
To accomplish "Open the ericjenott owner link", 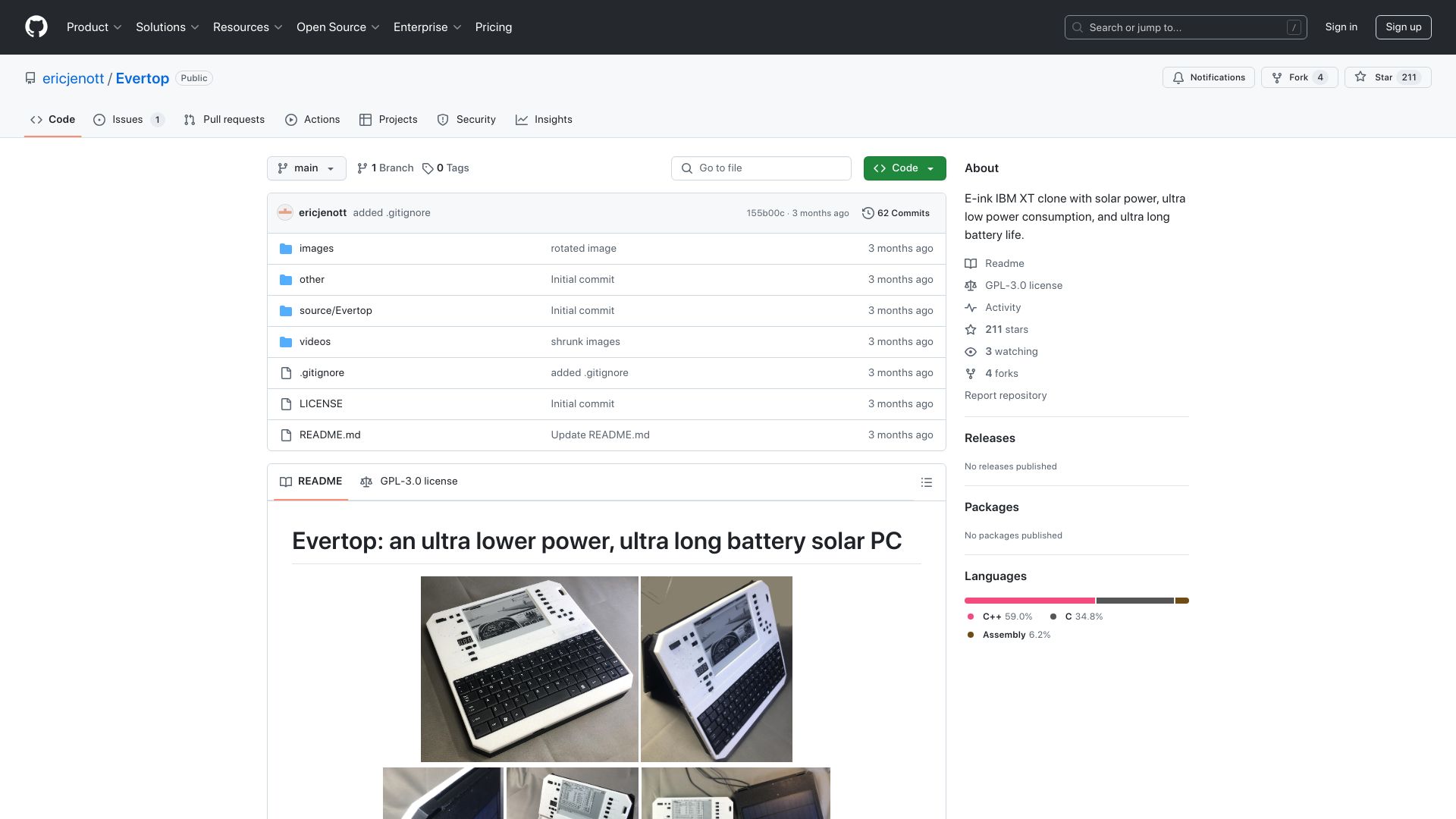I will click(73, 79).
